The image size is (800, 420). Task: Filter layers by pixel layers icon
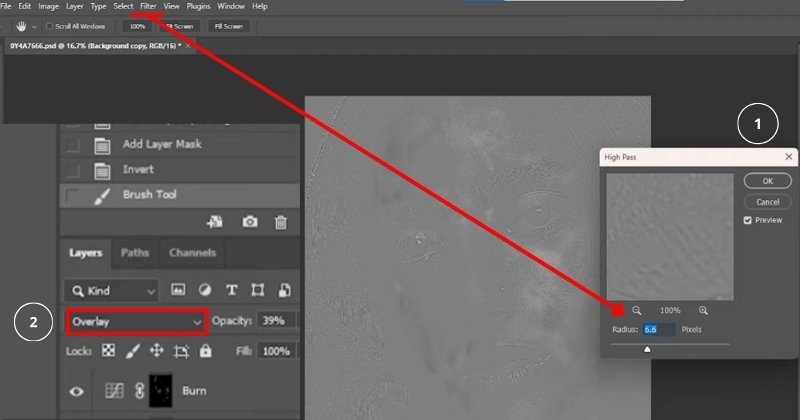[x=178, y=290]
